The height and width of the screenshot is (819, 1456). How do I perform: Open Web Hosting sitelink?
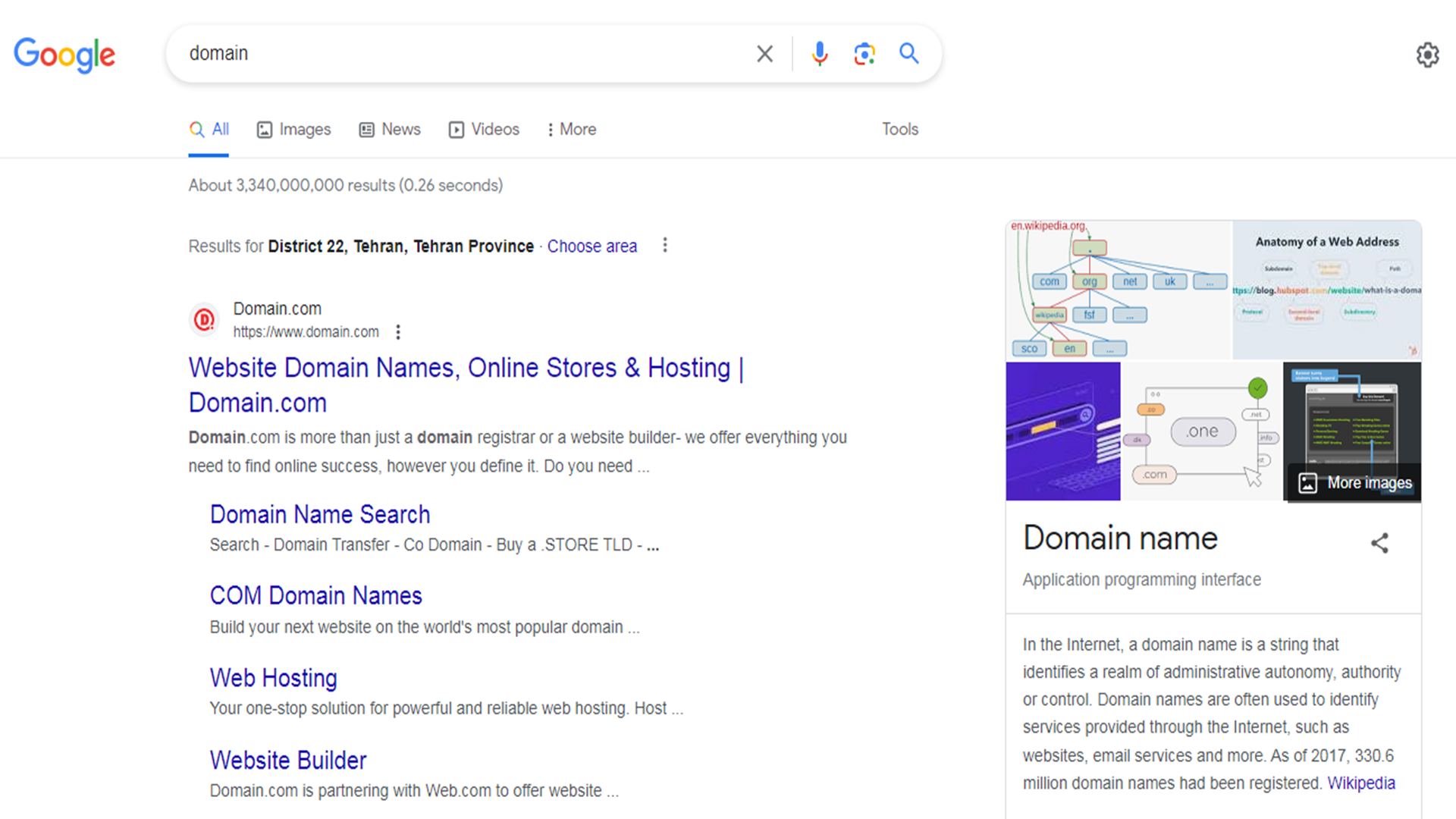tap(273, 678)
